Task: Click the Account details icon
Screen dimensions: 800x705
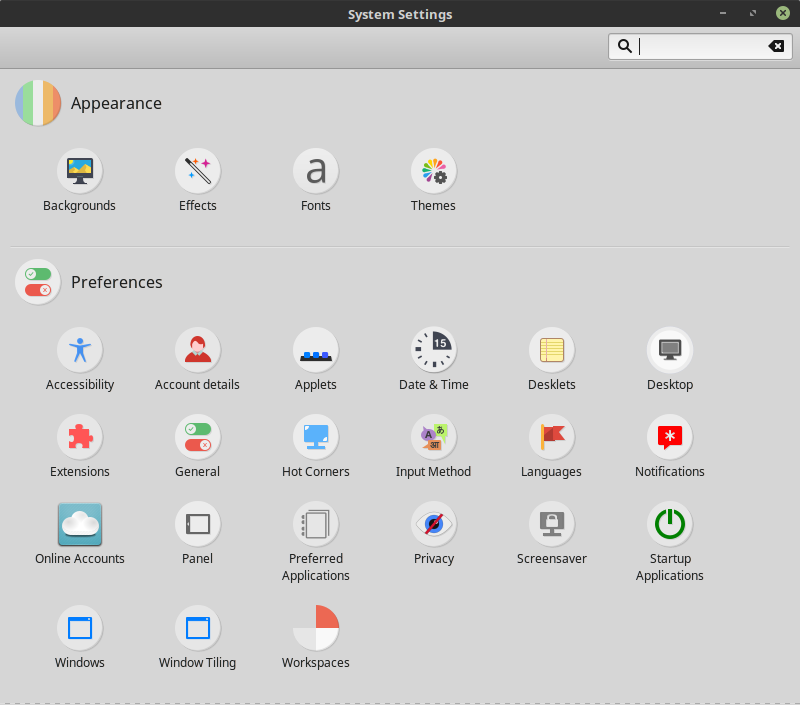Action: click(x=198, y=351)
